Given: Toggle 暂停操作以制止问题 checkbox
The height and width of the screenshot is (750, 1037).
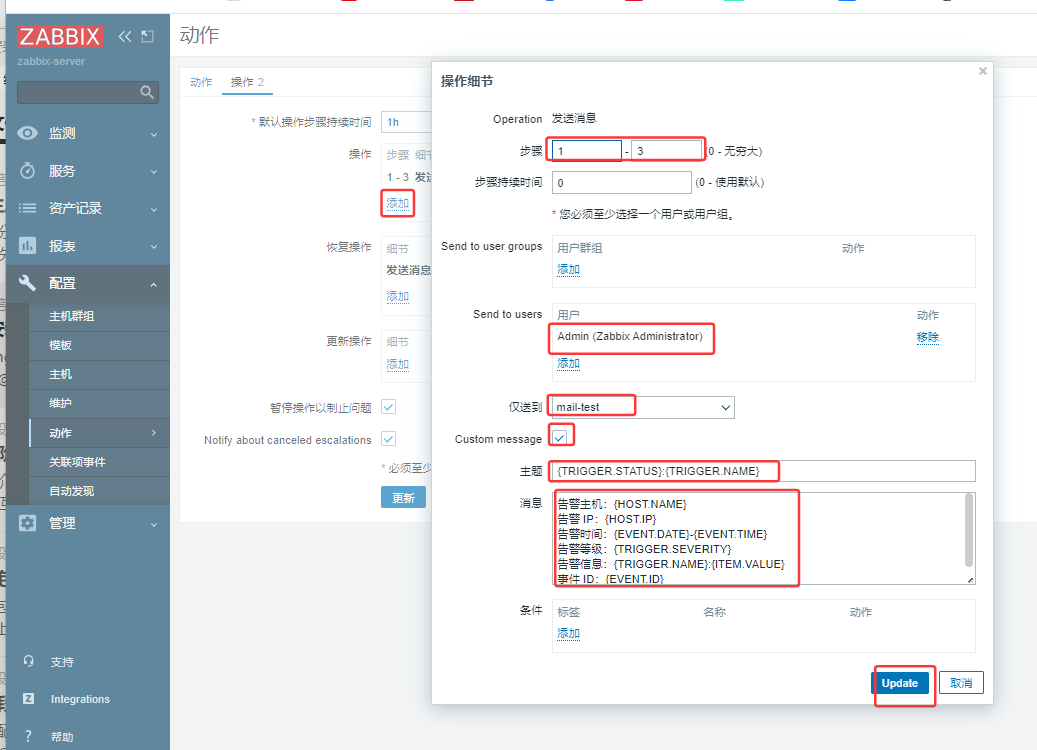Looking at the screenshot, I should coord(389,407).
